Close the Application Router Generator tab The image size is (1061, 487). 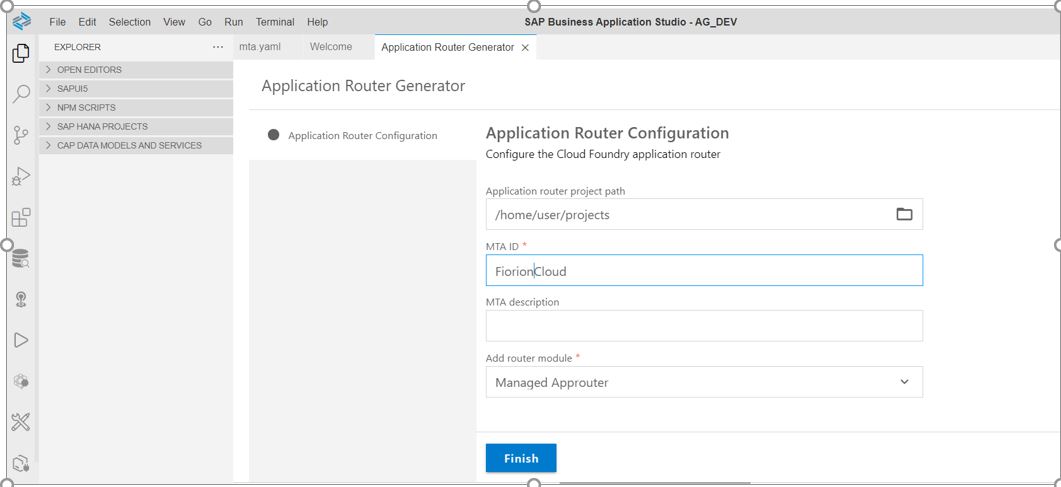[x=526, y=48]
